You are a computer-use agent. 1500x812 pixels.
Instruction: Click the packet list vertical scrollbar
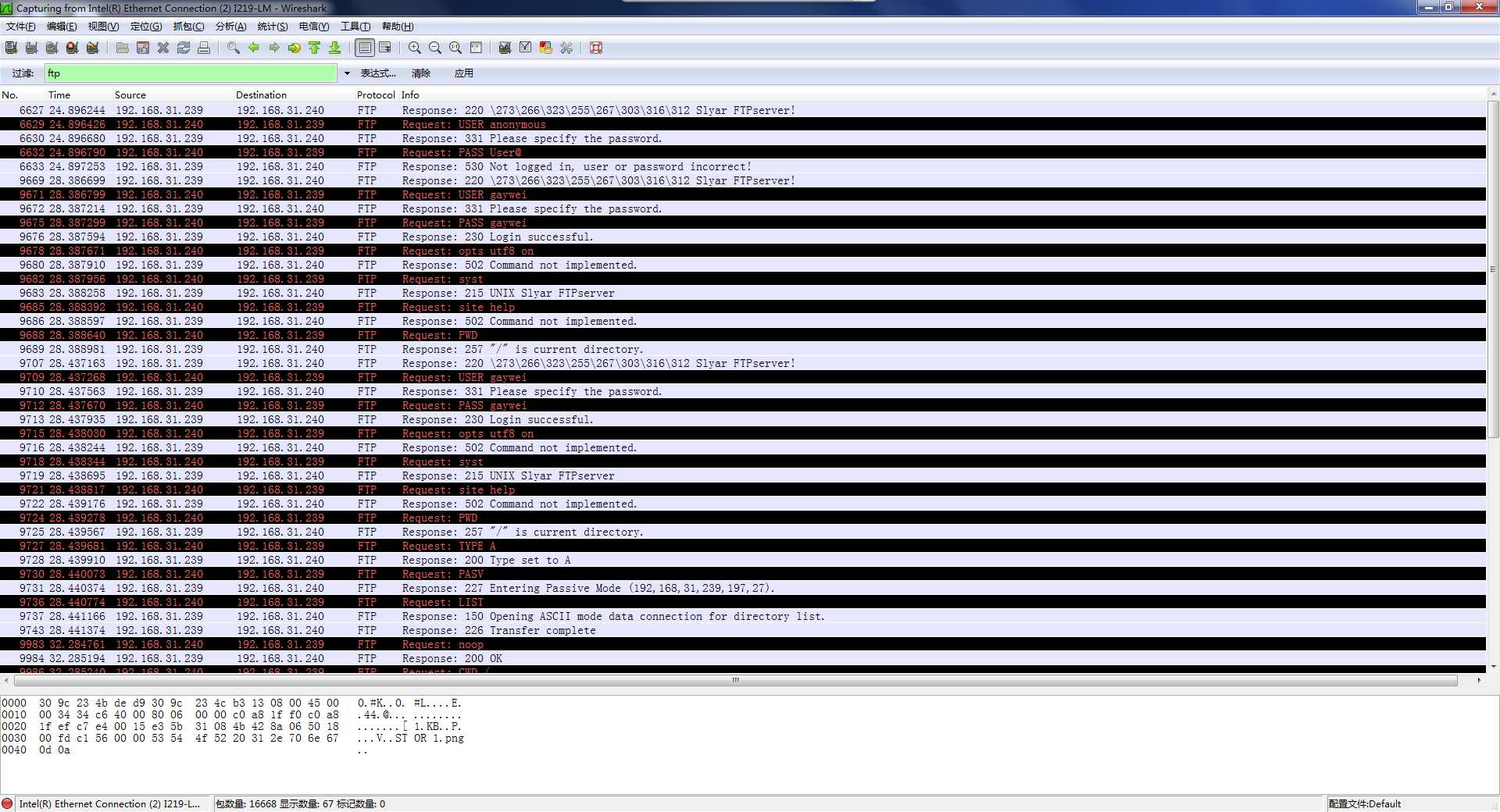point(1493,269)
